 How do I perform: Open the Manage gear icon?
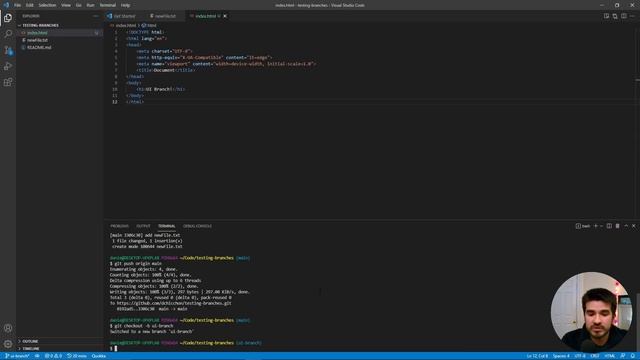coord(8,344)
